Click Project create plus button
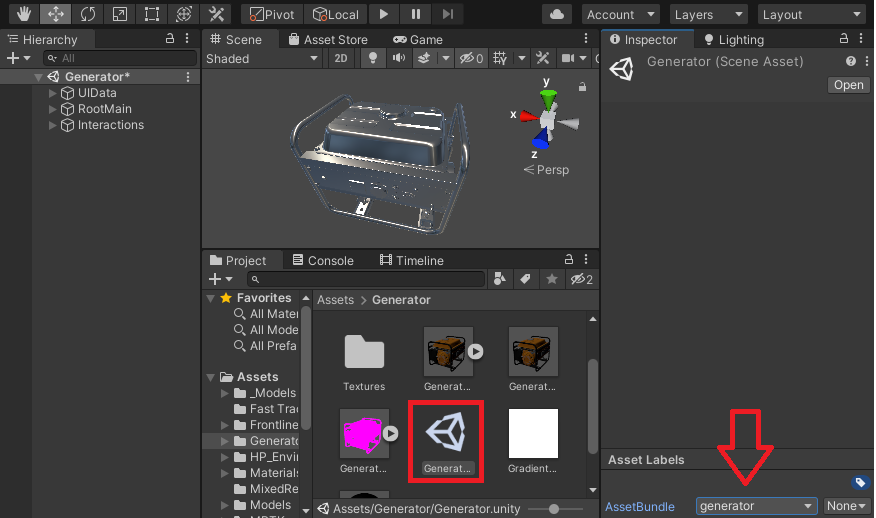876x518 pixels. click(221, 279)
